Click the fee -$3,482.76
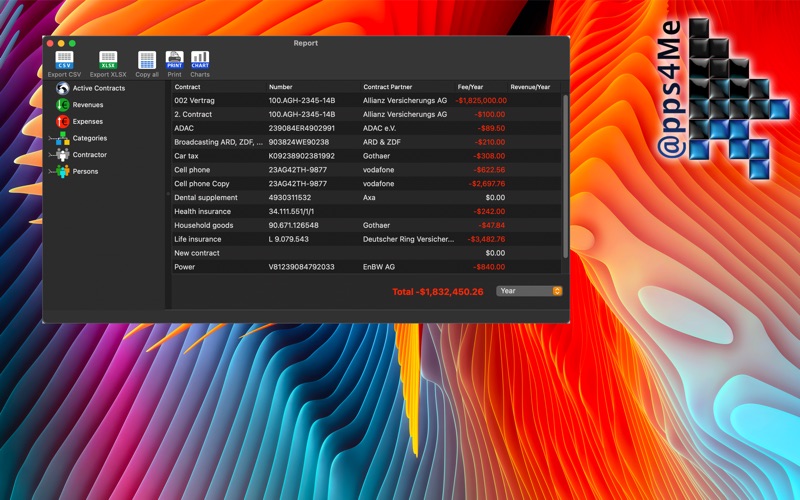800x500 pixels. 487,239
